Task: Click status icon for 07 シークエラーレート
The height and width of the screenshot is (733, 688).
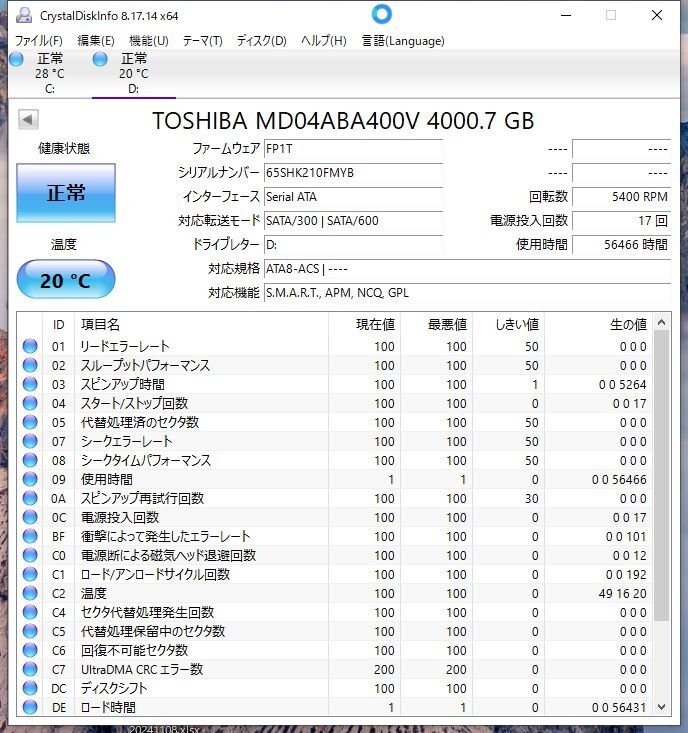Action: (x=30, y=441)
